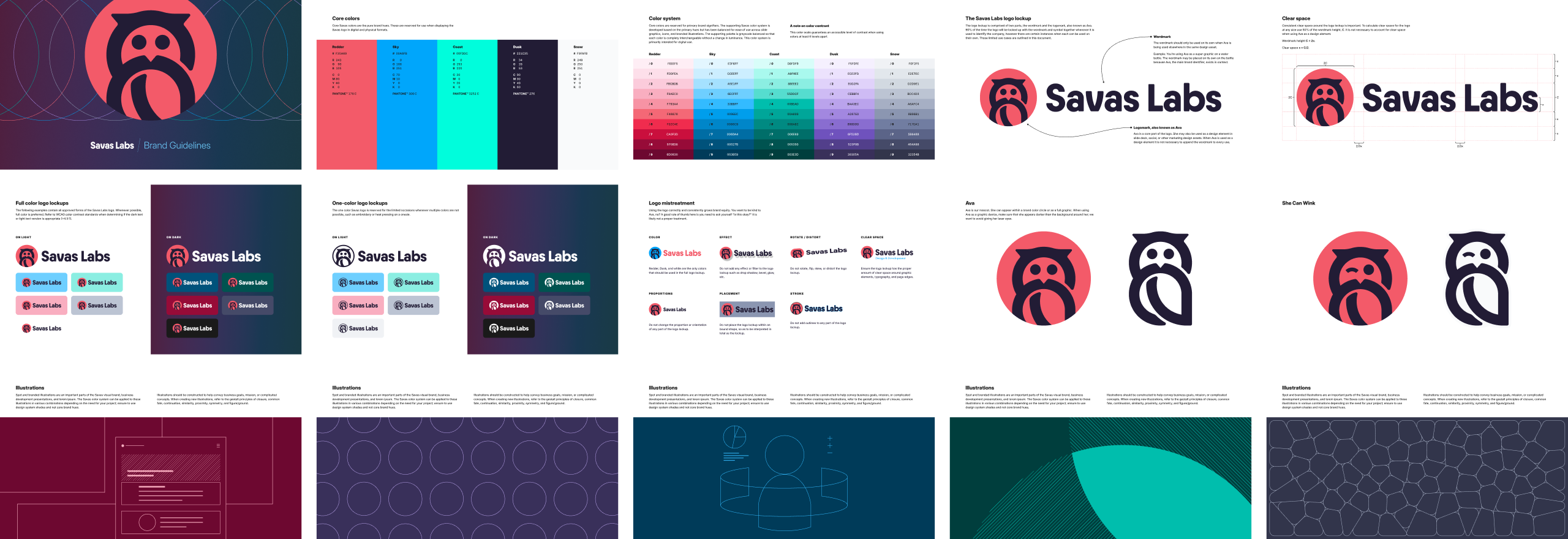This screenshot has width=1568, height=539.
Task: Click the plus signs in the blue illustration
Action: pos(829,442)
